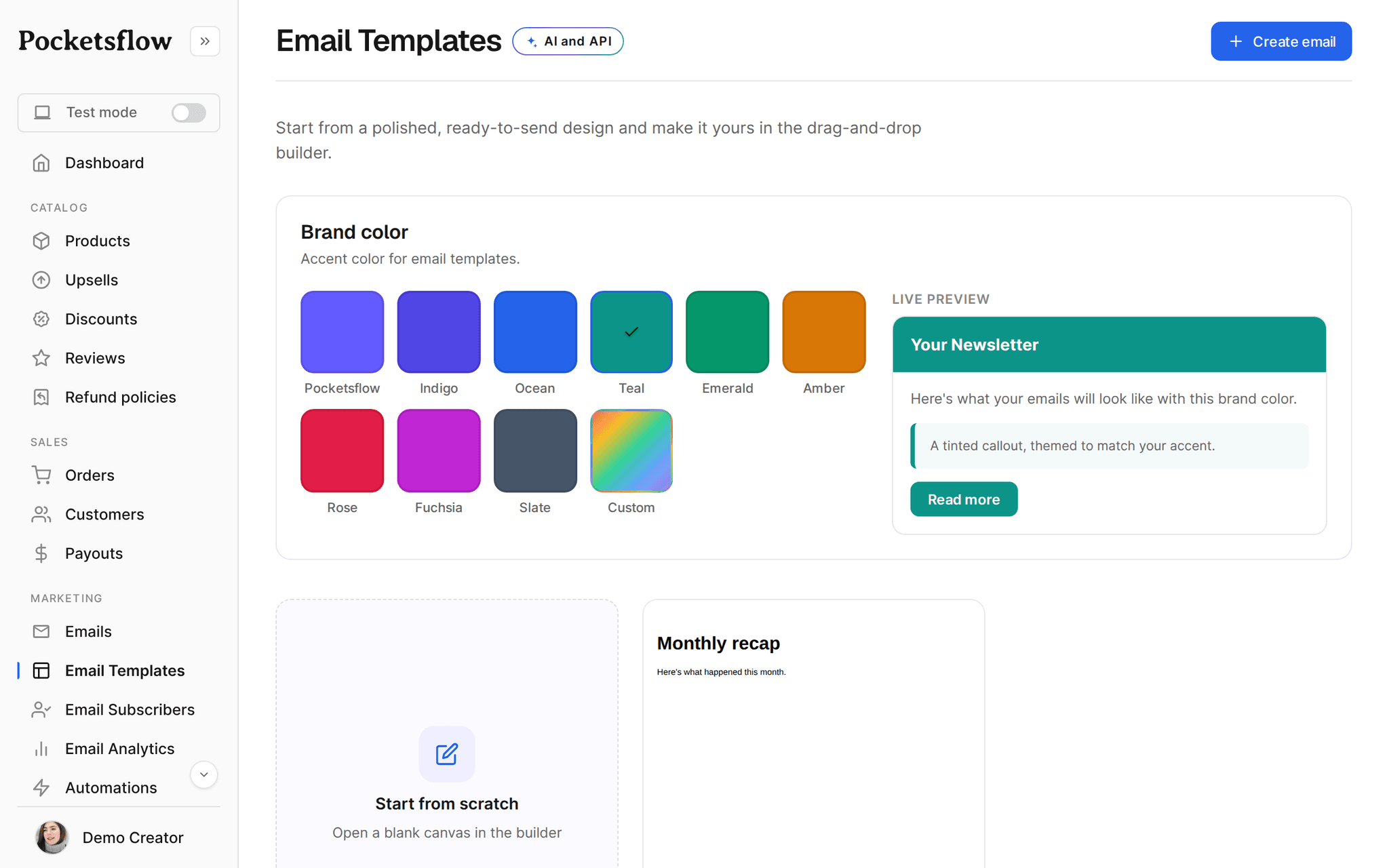Click the Payouts dollar icon

point(41,553)
